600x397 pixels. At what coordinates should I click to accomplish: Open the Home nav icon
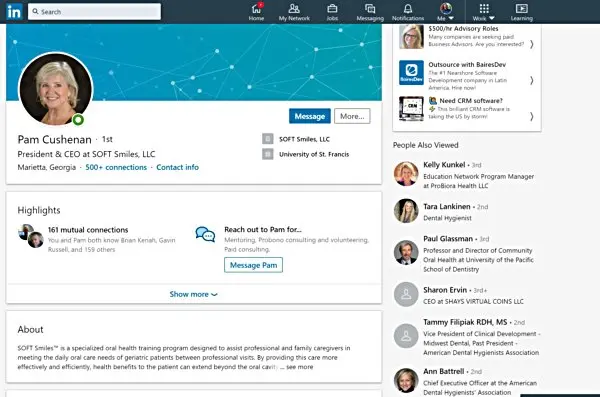(x=256, y=12)
